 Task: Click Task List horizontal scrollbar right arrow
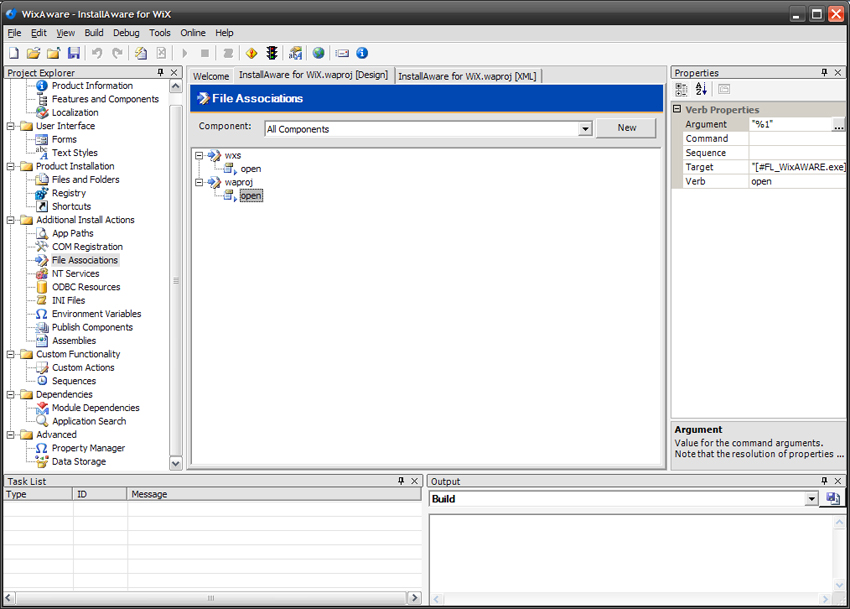(x=414, y=598)
